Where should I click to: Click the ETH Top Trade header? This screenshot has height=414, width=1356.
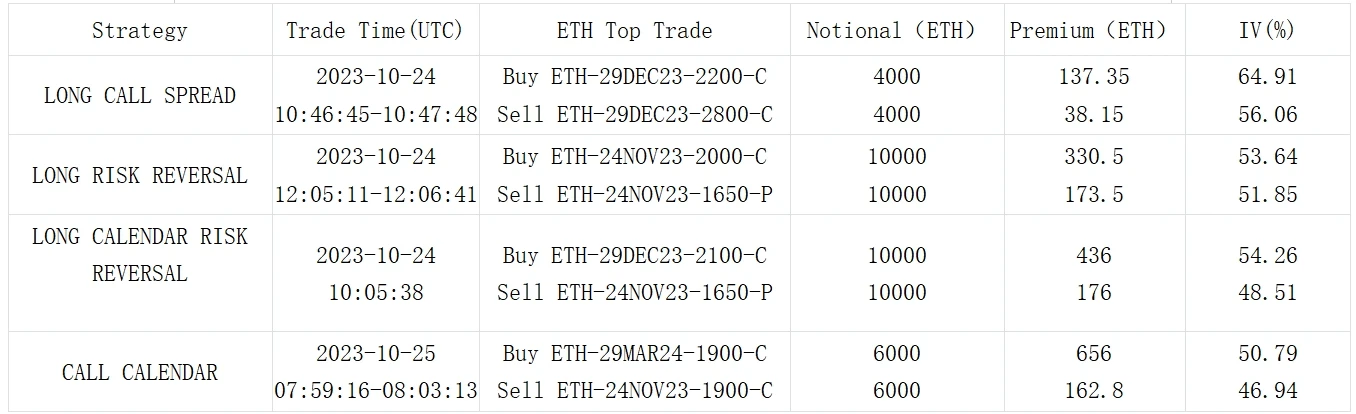pyautogui.click(x=635, y=31)
